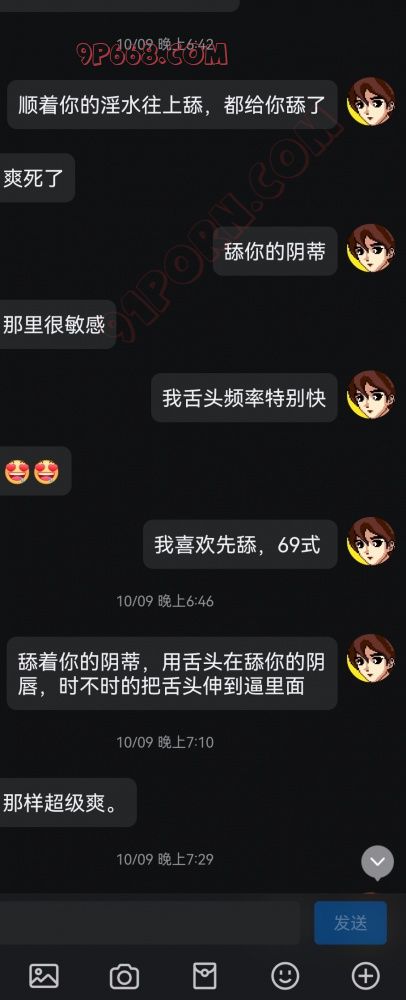Select the 那里很敏感 received message
The width and height of the screenshot is (406, 1000).
[55, 325]
